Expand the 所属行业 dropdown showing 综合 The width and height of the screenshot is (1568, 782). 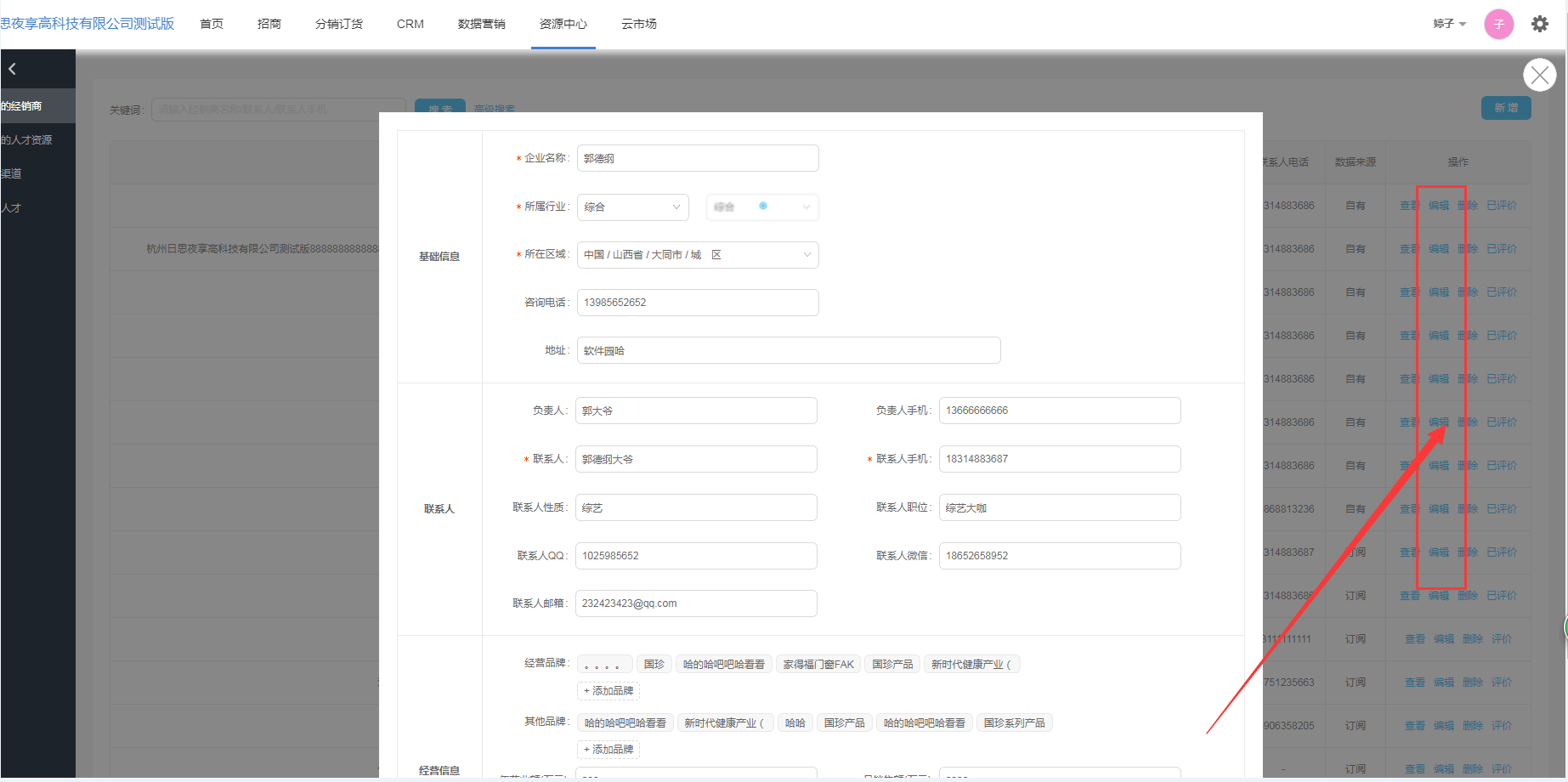[x=632, y=207]
